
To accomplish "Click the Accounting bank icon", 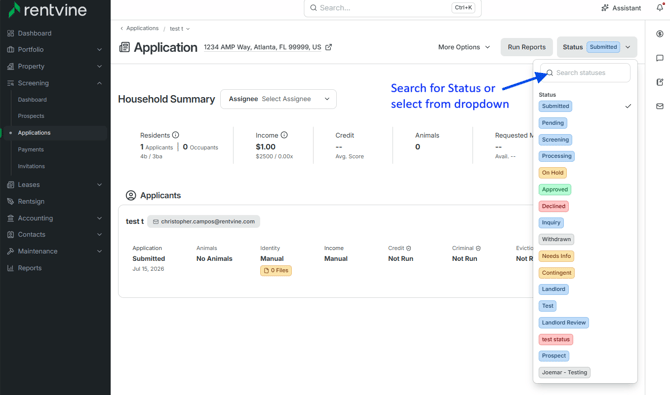I will (x=11, y=218).
